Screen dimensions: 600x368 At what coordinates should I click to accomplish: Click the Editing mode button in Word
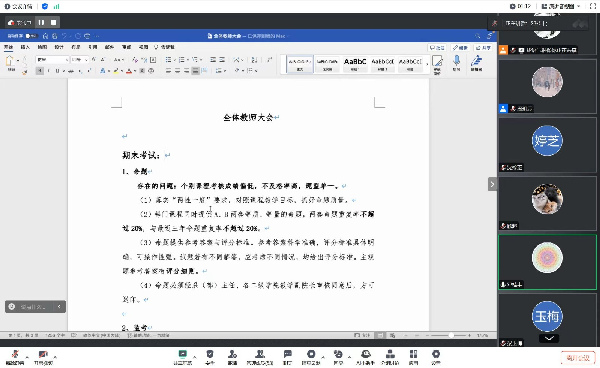[x=460, y=48]
